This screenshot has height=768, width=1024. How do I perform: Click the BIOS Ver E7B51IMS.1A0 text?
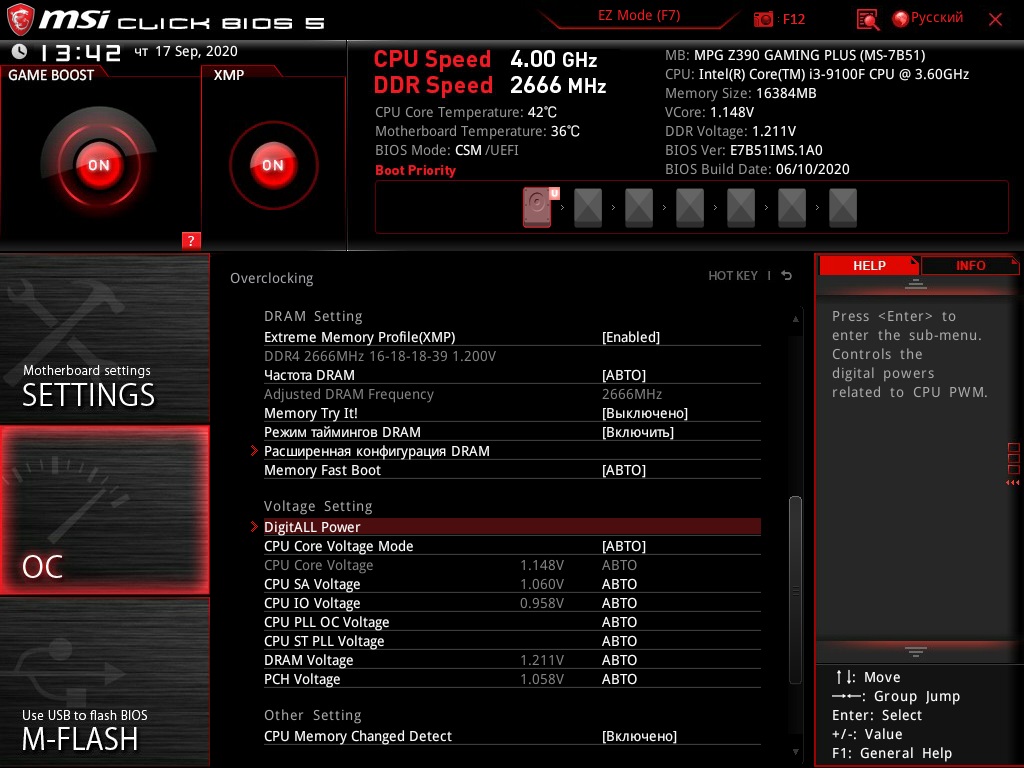(743, 150)
